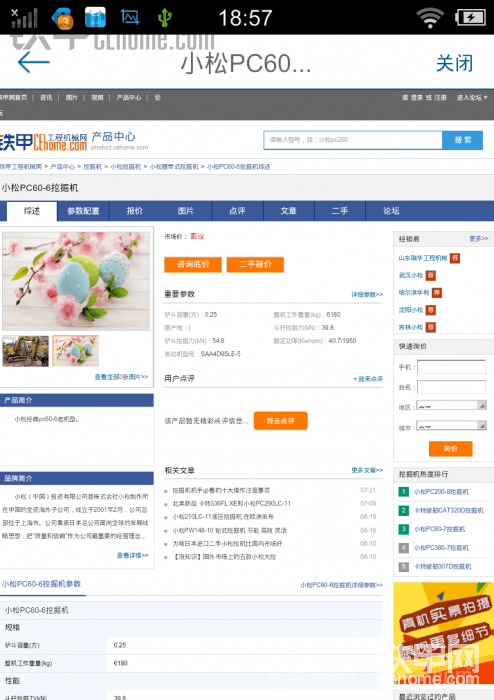
Task: Open the notification icon with badge 3
Action: 62,18
